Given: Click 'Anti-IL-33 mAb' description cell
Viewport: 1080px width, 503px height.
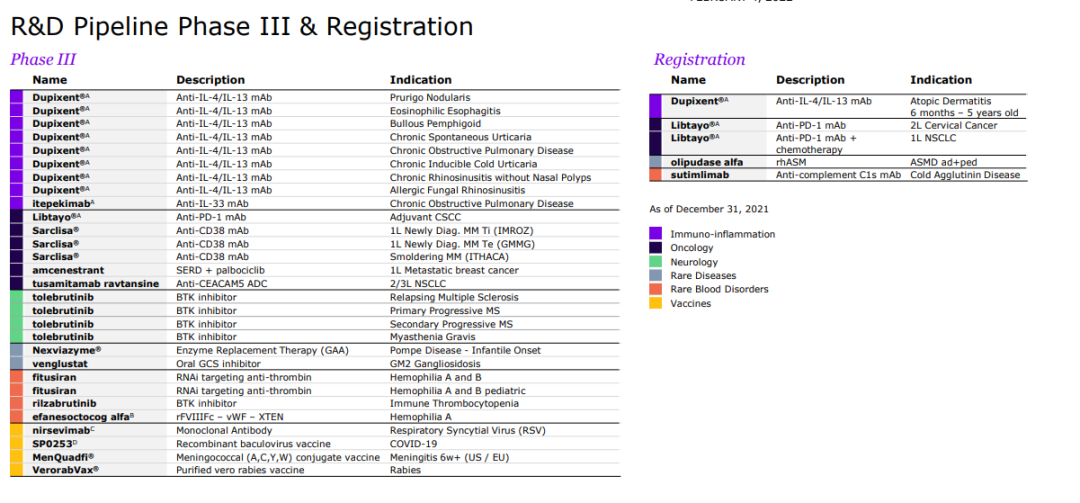Looking at the screenshot, I should [x=212, y=204].
